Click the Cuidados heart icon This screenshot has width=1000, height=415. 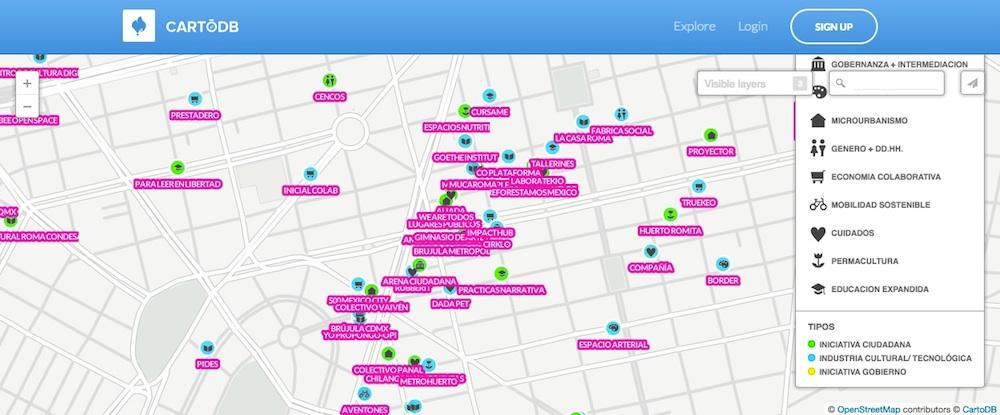818,233
